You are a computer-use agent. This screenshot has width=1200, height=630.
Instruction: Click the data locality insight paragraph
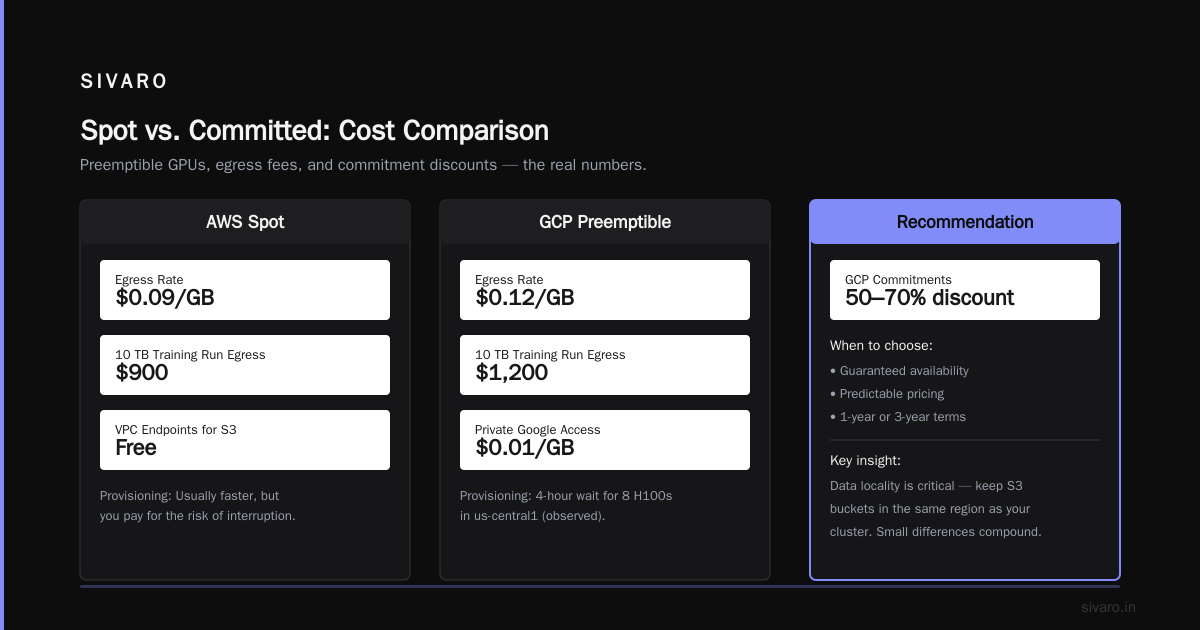[936, 509]
